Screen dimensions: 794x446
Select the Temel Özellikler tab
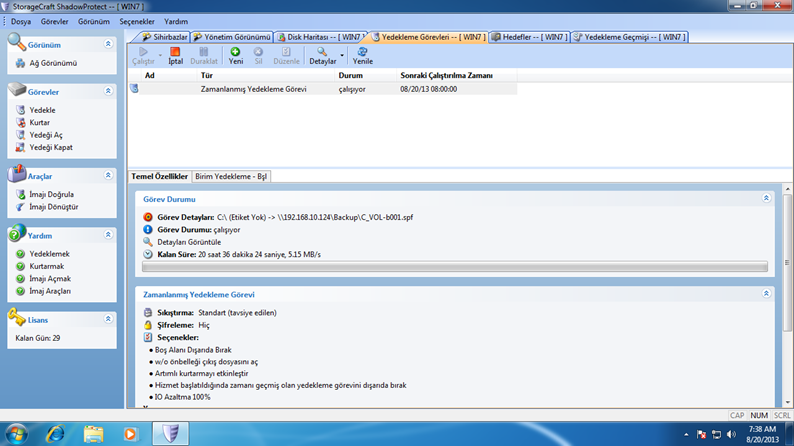(x=160, y=176)
